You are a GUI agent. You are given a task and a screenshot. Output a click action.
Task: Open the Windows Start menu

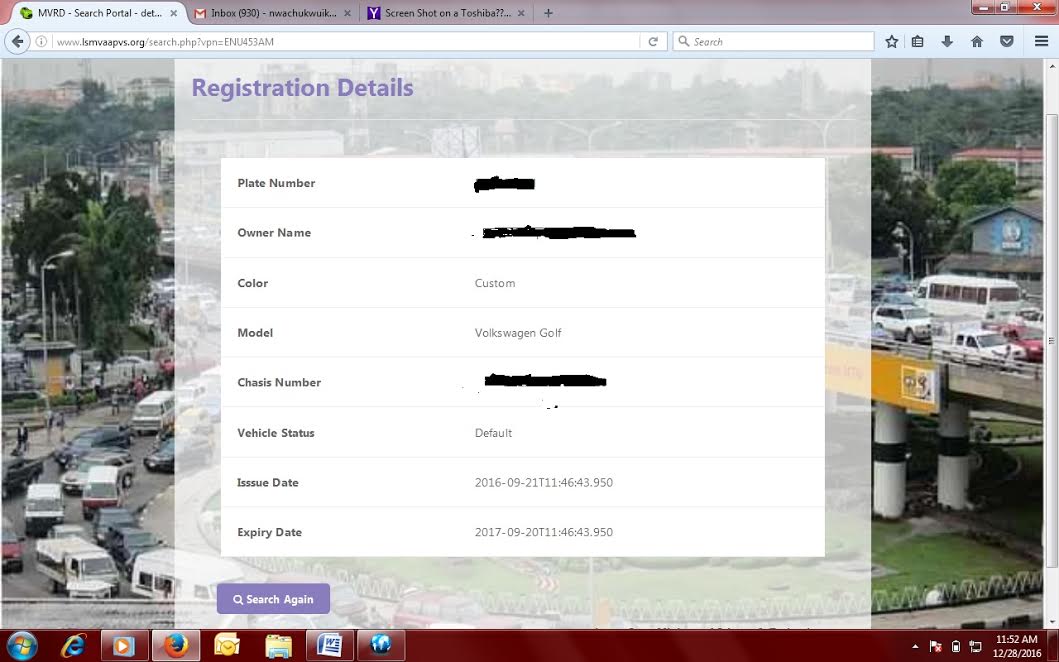tap(21, 645)
